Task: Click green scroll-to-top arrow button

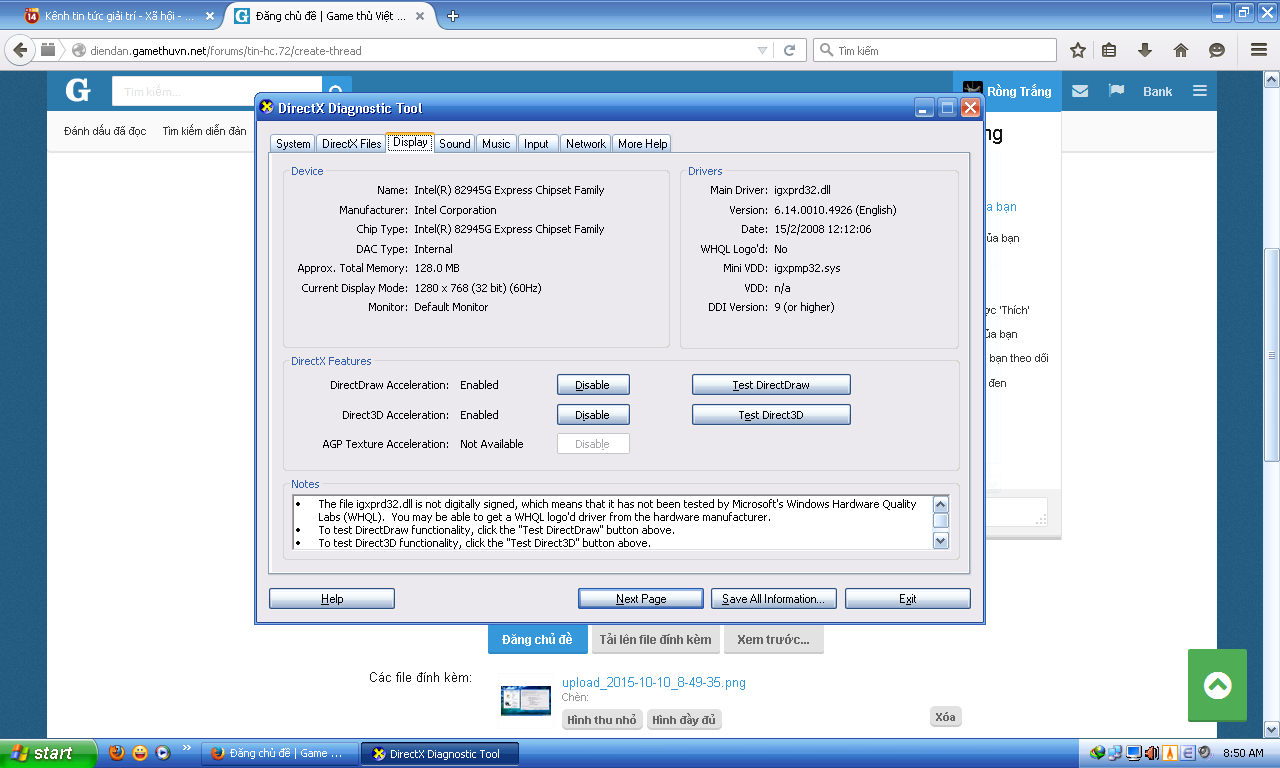Action: pos(1217,685)
